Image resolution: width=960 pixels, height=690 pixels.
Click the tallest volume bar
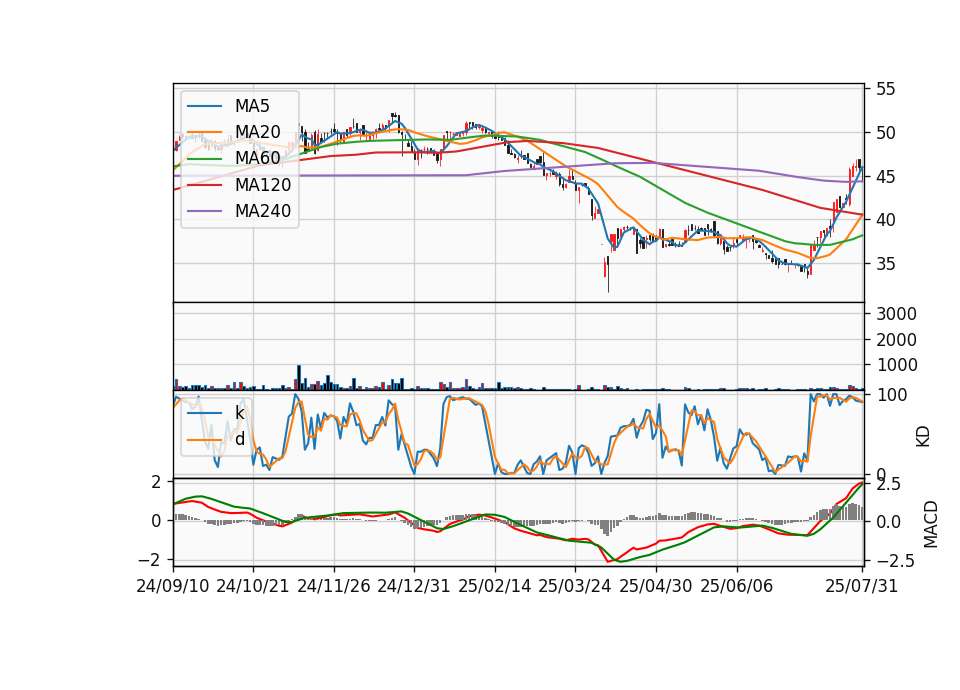(x=299, y=378)
